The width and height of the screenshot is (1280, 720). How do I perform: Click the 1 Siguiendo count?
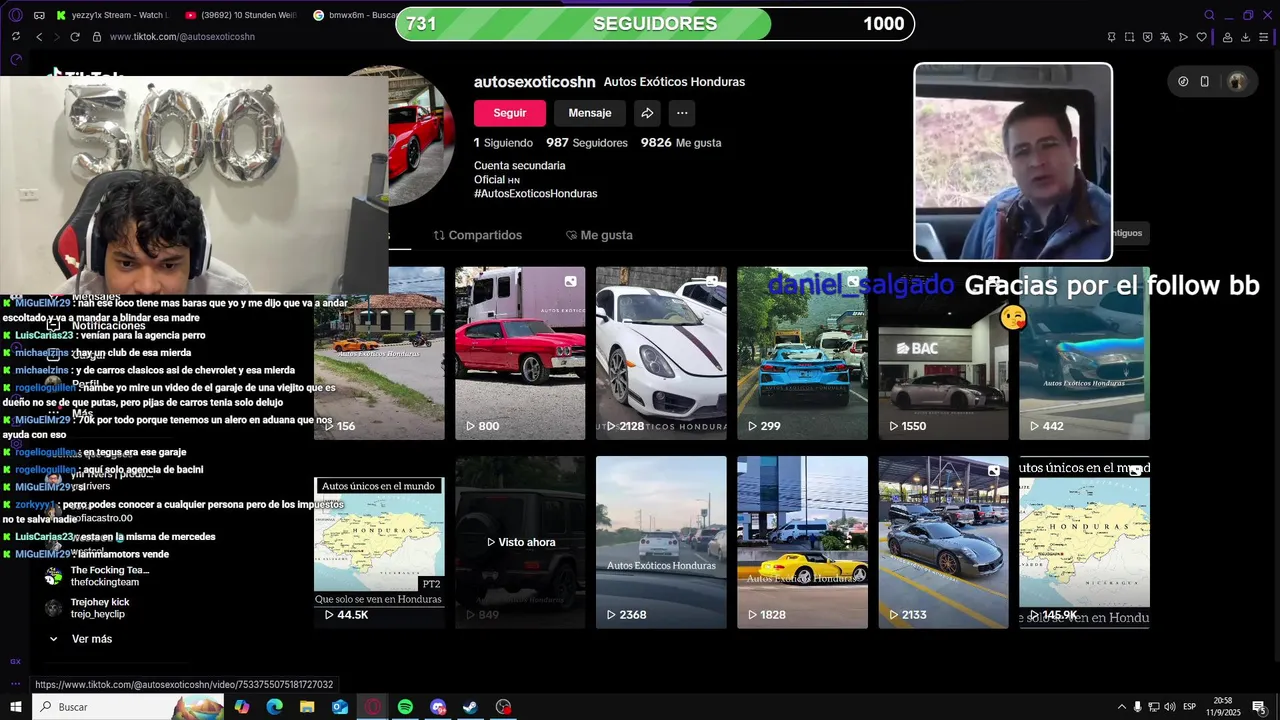coord(503,143)
